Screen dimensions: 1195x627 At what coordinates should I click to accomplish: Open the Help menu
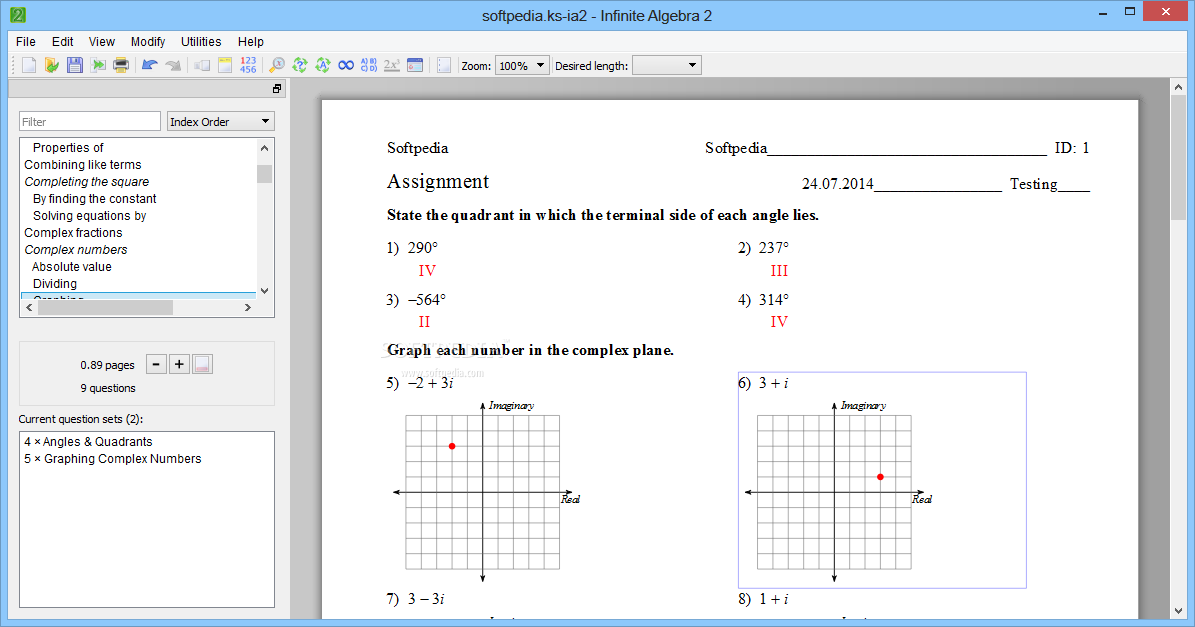point(251,42)
